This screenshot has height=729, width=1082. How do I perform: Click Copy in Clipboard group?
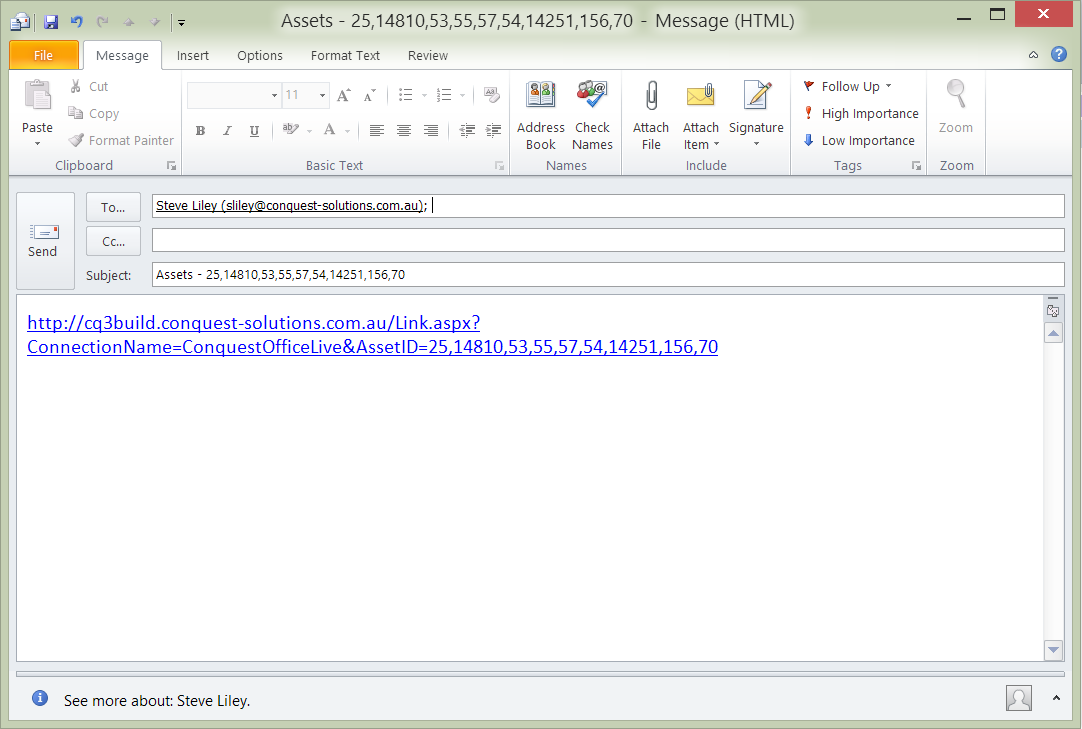[94, 113]
